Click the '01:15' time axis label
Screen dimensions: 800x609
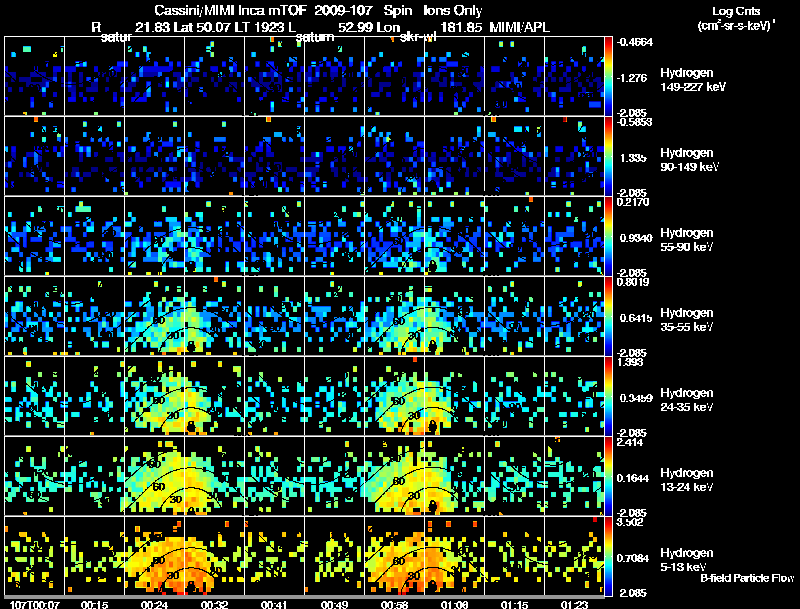point(514,605)
